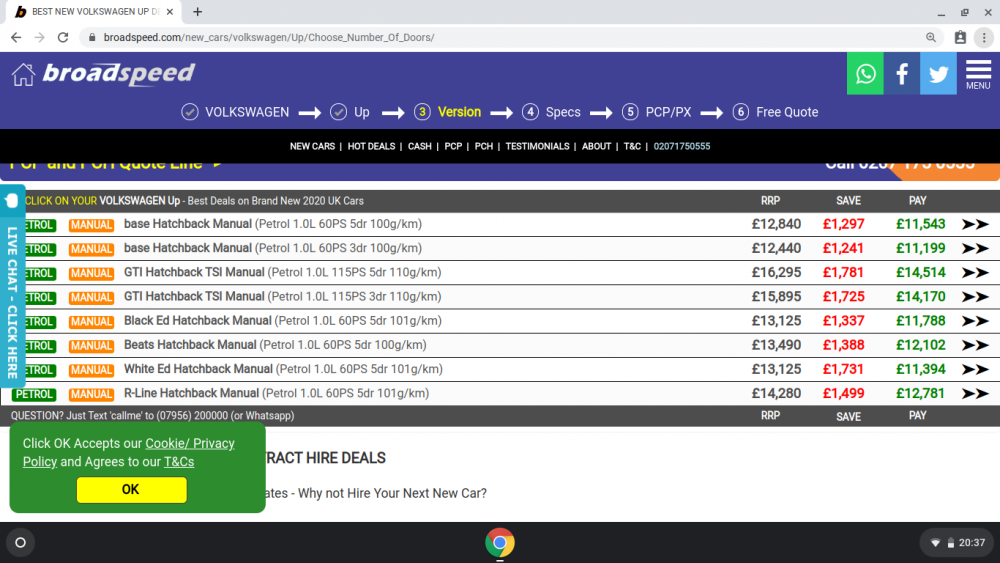Click MANUAL badge on R-Line row
1000x563 pixels.
tap(91, 395)
